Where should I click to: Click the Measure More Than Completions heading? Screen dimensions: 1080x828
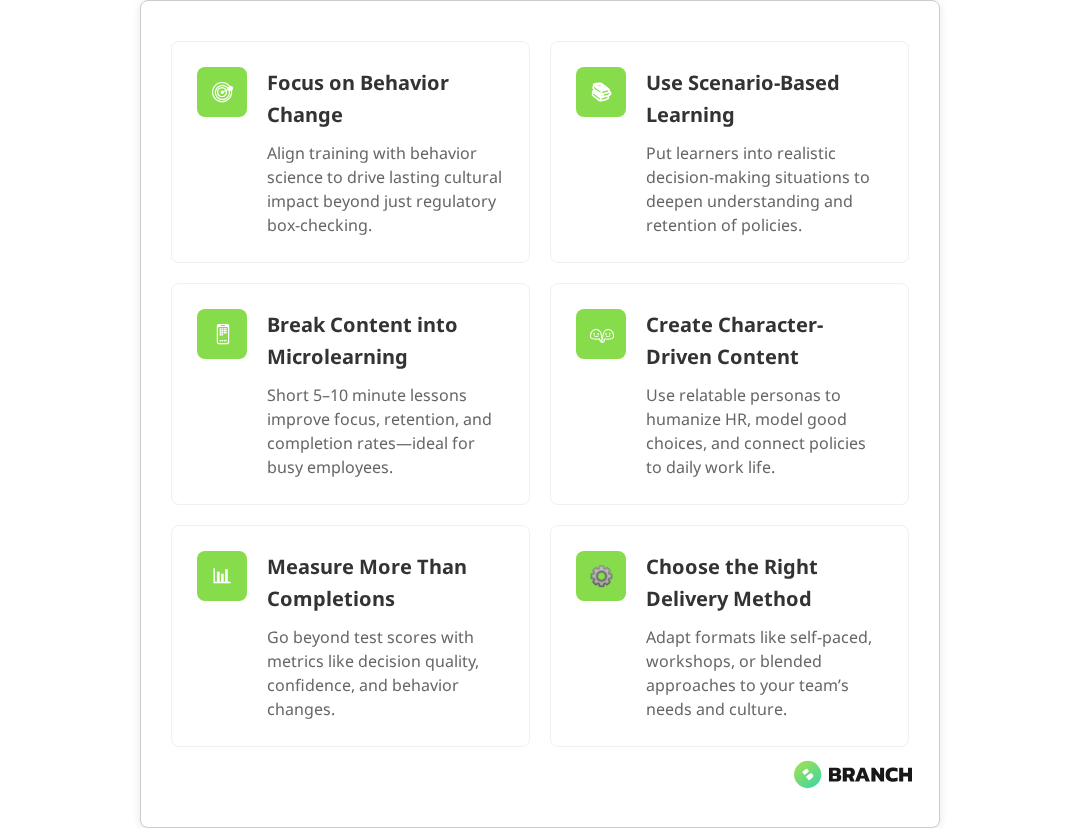coord(367,583)
